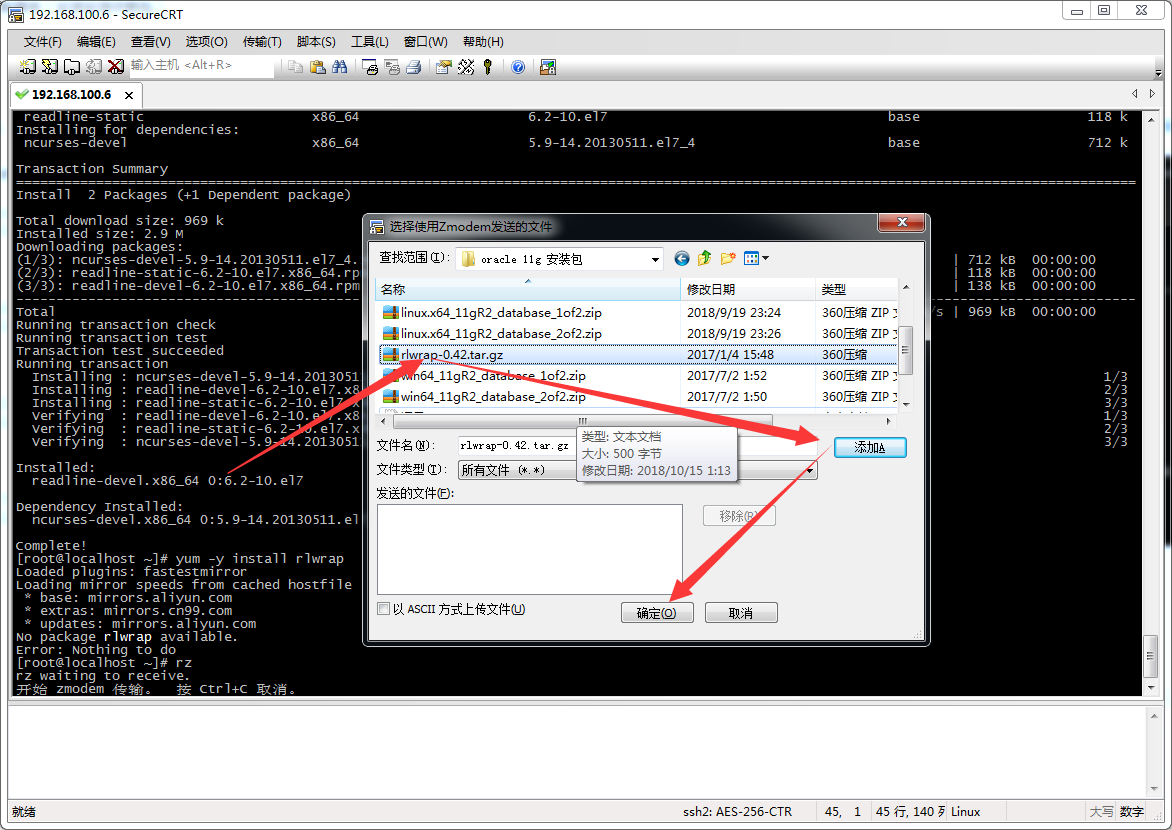Open the 编辑(E) menu
1172x830 pixels.
point(96,42)
